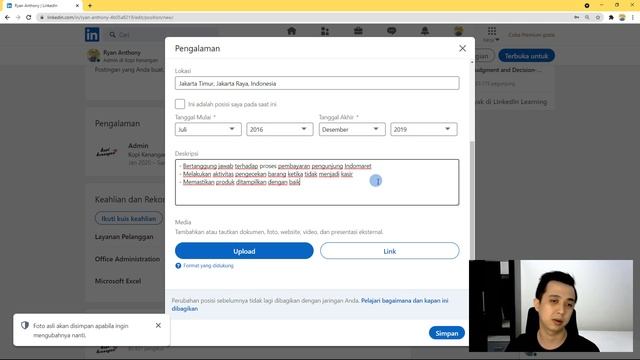Click 'Office Administration' skill

click(x=127, y=259)
